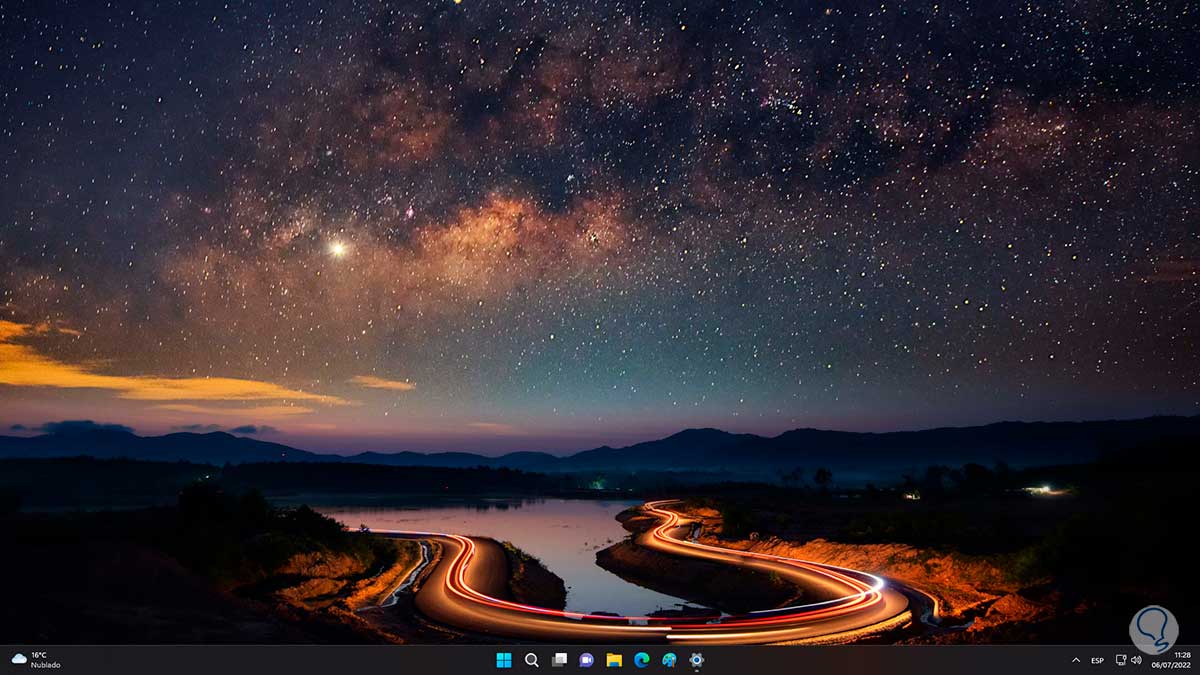Open the pinned app right of Edge

coord(669,660)
